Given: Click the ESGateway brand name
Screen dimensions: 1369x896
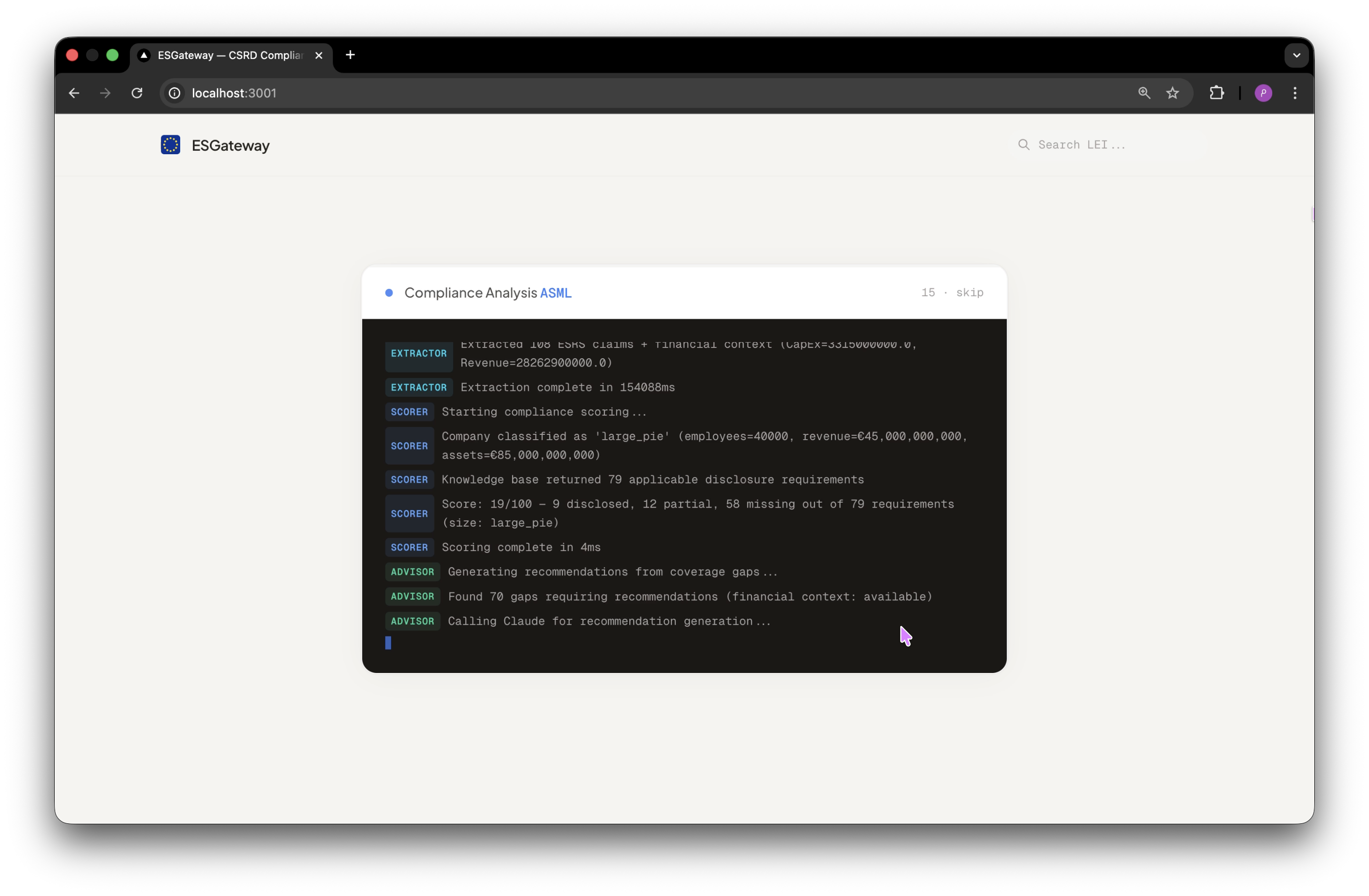Looking at the screenshot, I should 230,145.
